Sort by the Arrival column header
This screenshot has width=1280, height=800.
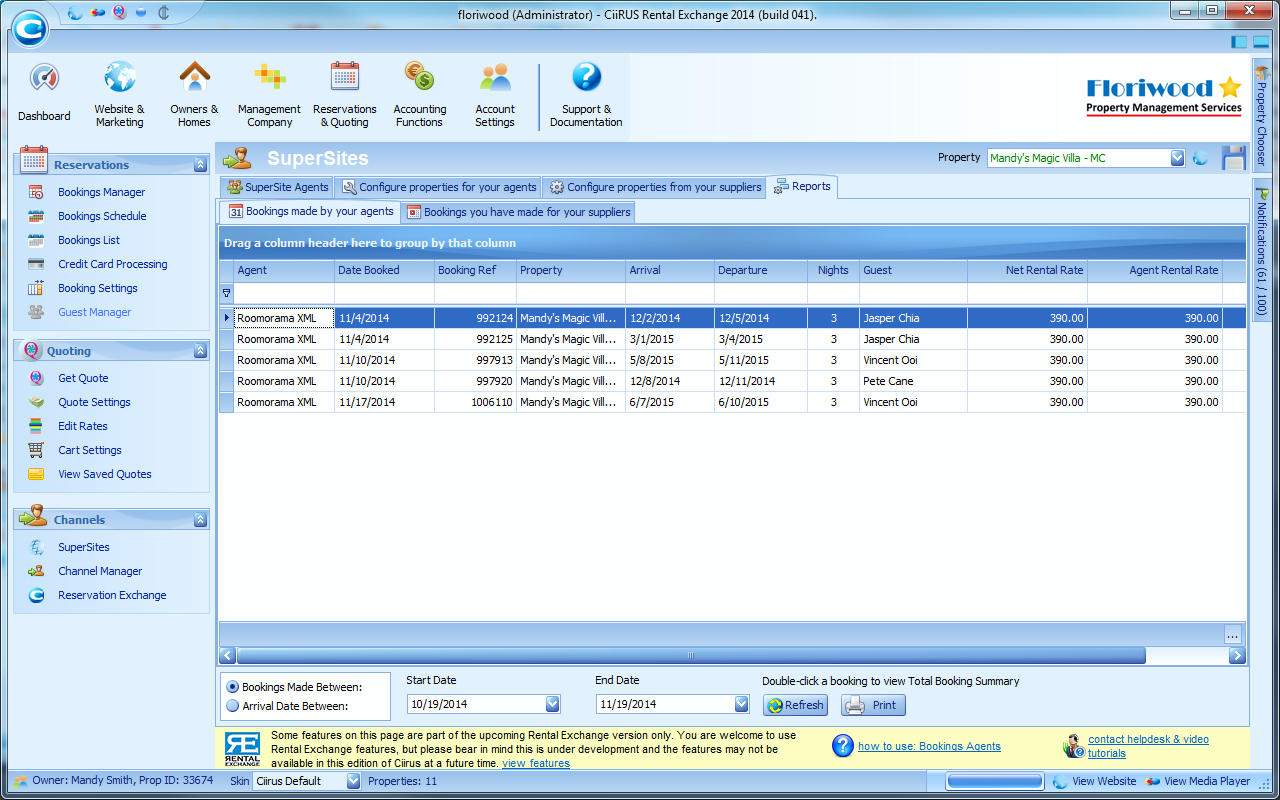669,270
